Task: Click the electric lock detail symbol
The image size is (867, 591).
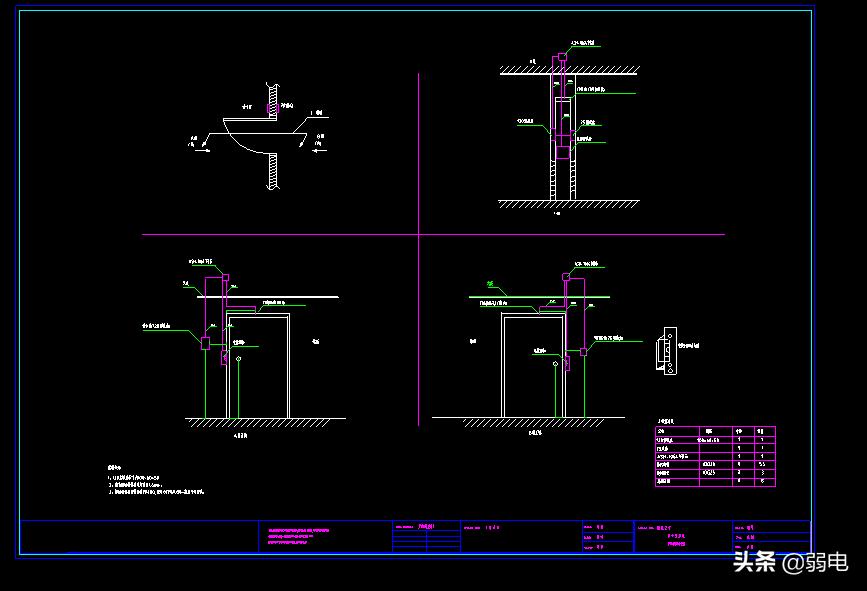Action: [x=662, y=352]
